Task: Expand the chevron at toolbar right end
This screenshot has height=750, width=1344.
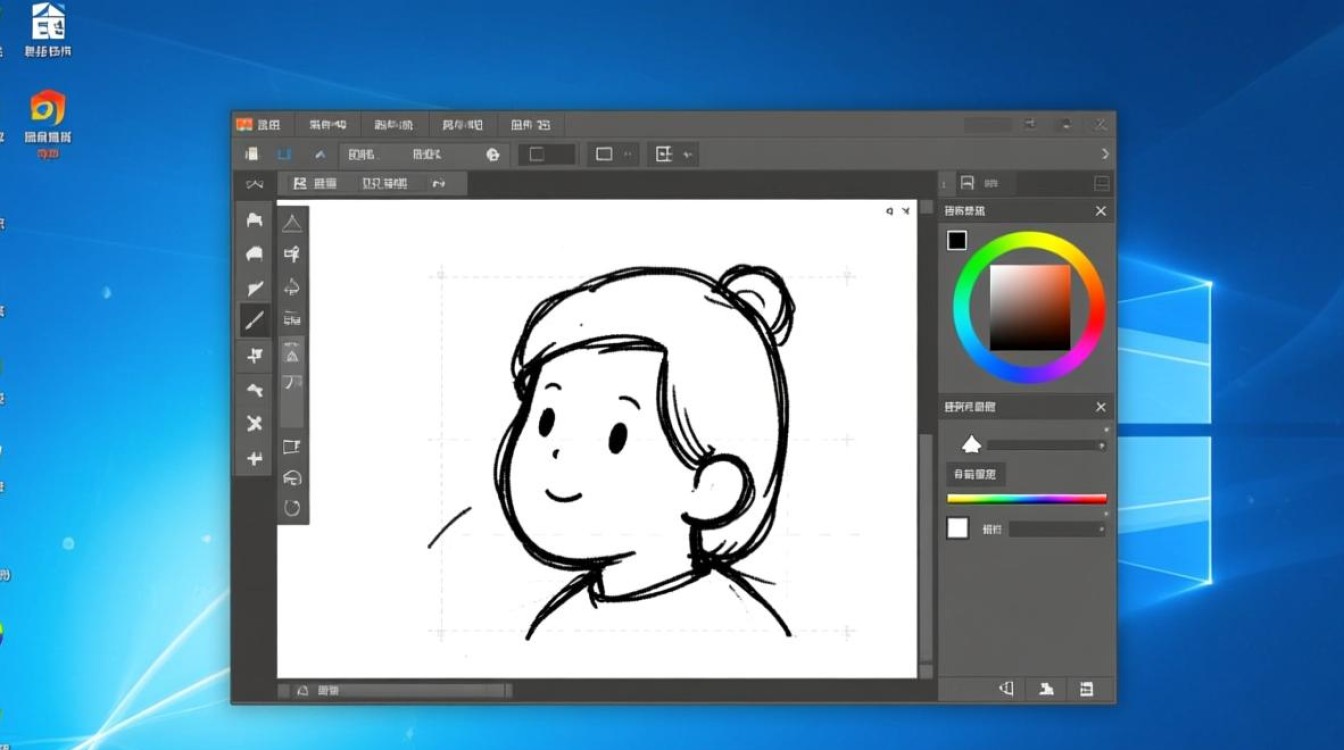Action: pyautogui.click(x=1104, y=154)
